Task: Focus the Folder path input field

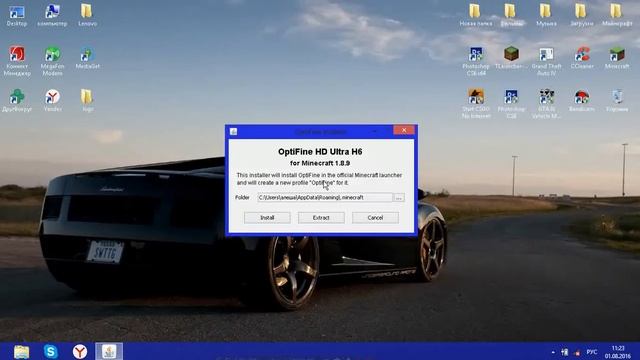Action: (325, 198)
